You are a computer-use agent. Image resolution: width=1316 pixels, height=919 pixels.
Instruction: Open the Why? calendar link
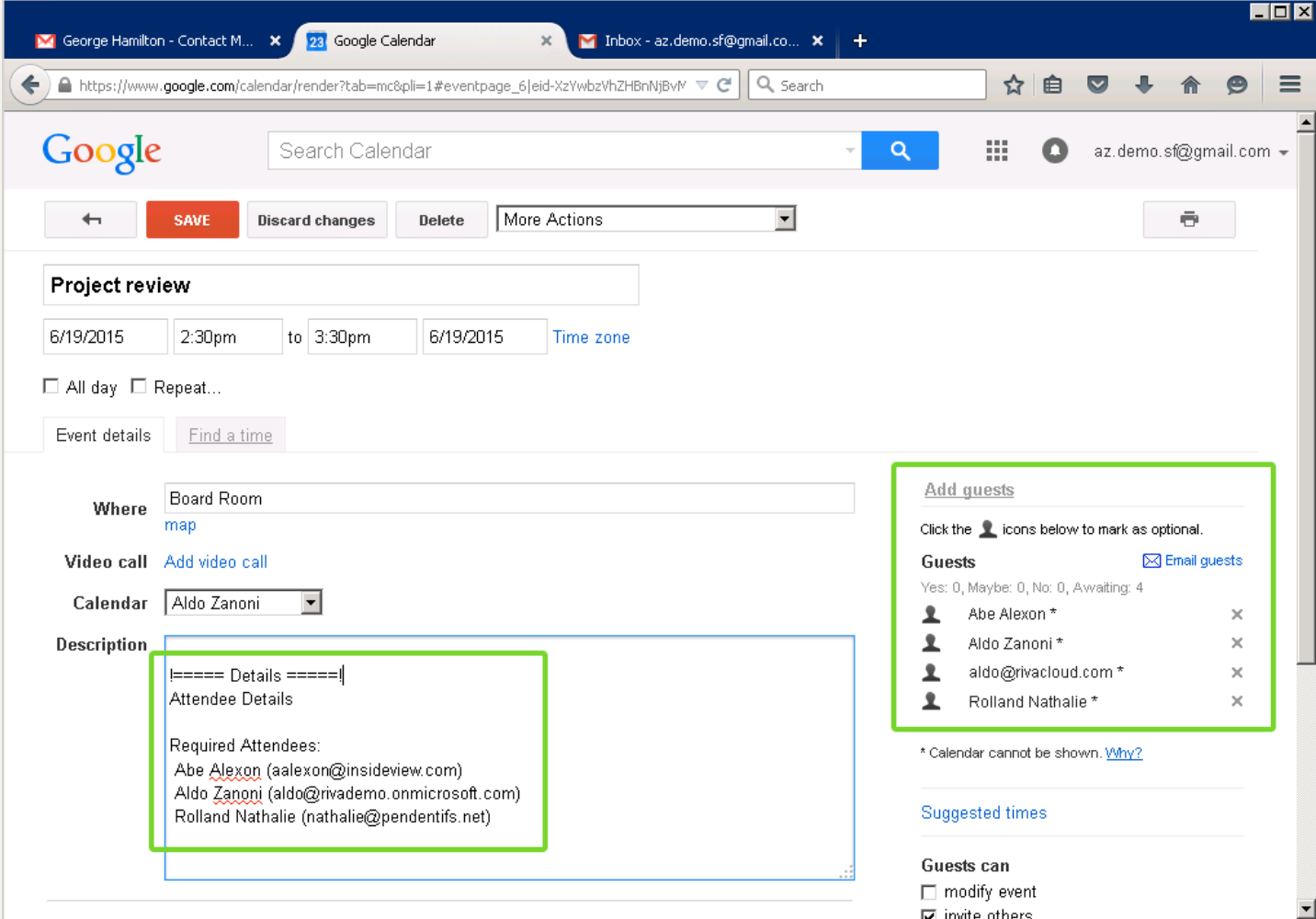click(1124, 753)
